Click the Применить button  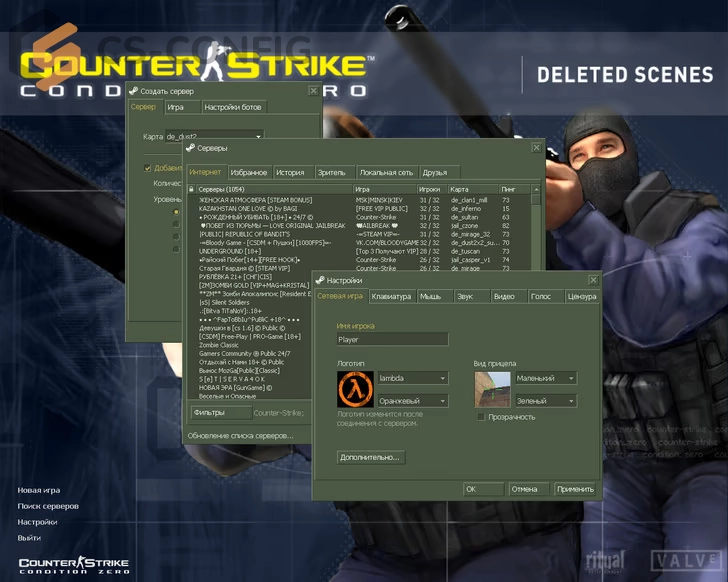click(x=575, y=489)
